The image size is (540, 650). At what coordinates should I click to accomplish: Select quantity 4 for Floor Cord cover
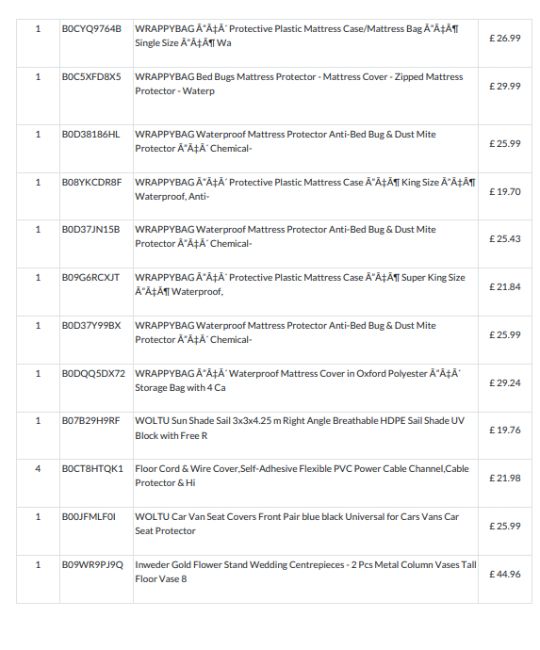[38, 469]
